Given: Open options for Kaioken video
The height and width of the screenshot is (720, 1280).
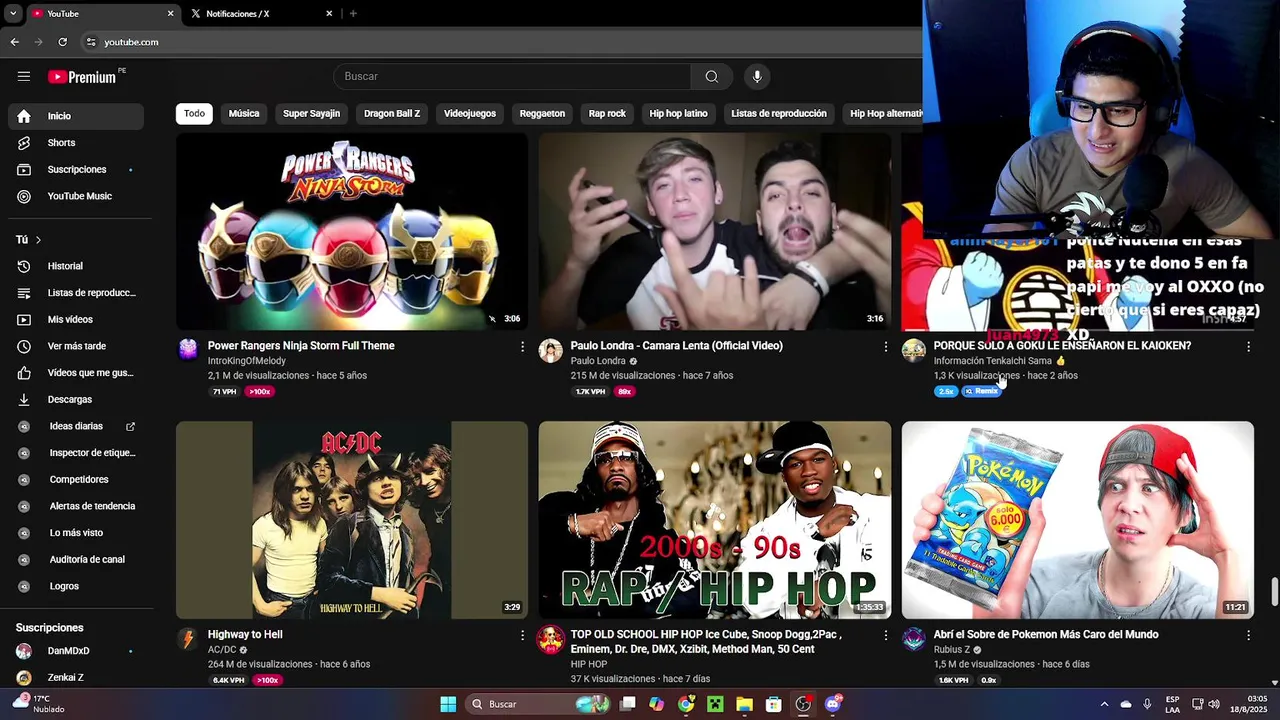Looking at the screenshot, I should point(1248,346).
